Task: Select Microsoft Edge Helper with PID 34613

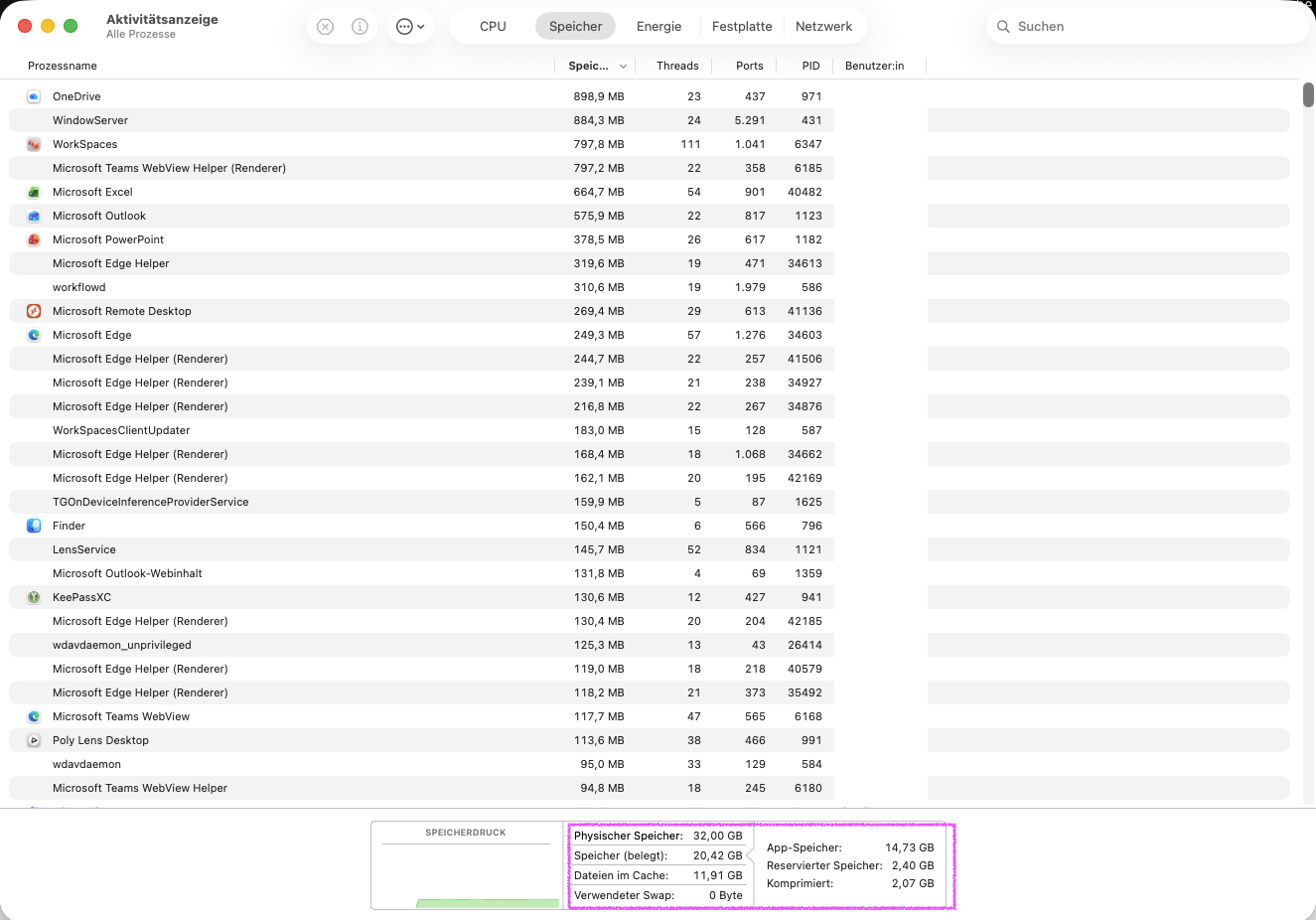Action: point(650,263)
